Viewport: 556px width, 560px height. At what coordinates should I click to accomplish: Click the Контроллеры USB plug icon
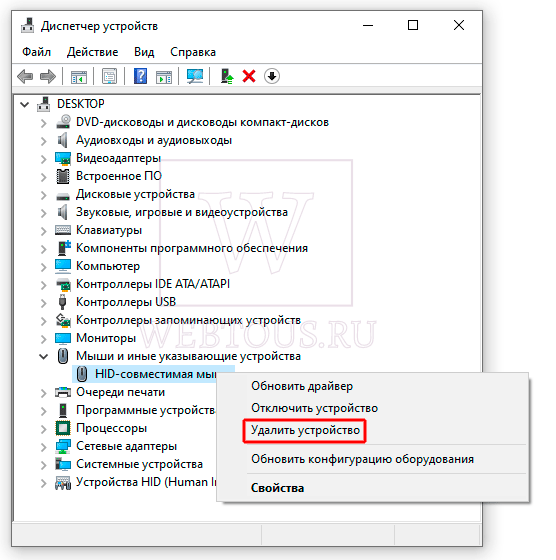tap(62, 302)
